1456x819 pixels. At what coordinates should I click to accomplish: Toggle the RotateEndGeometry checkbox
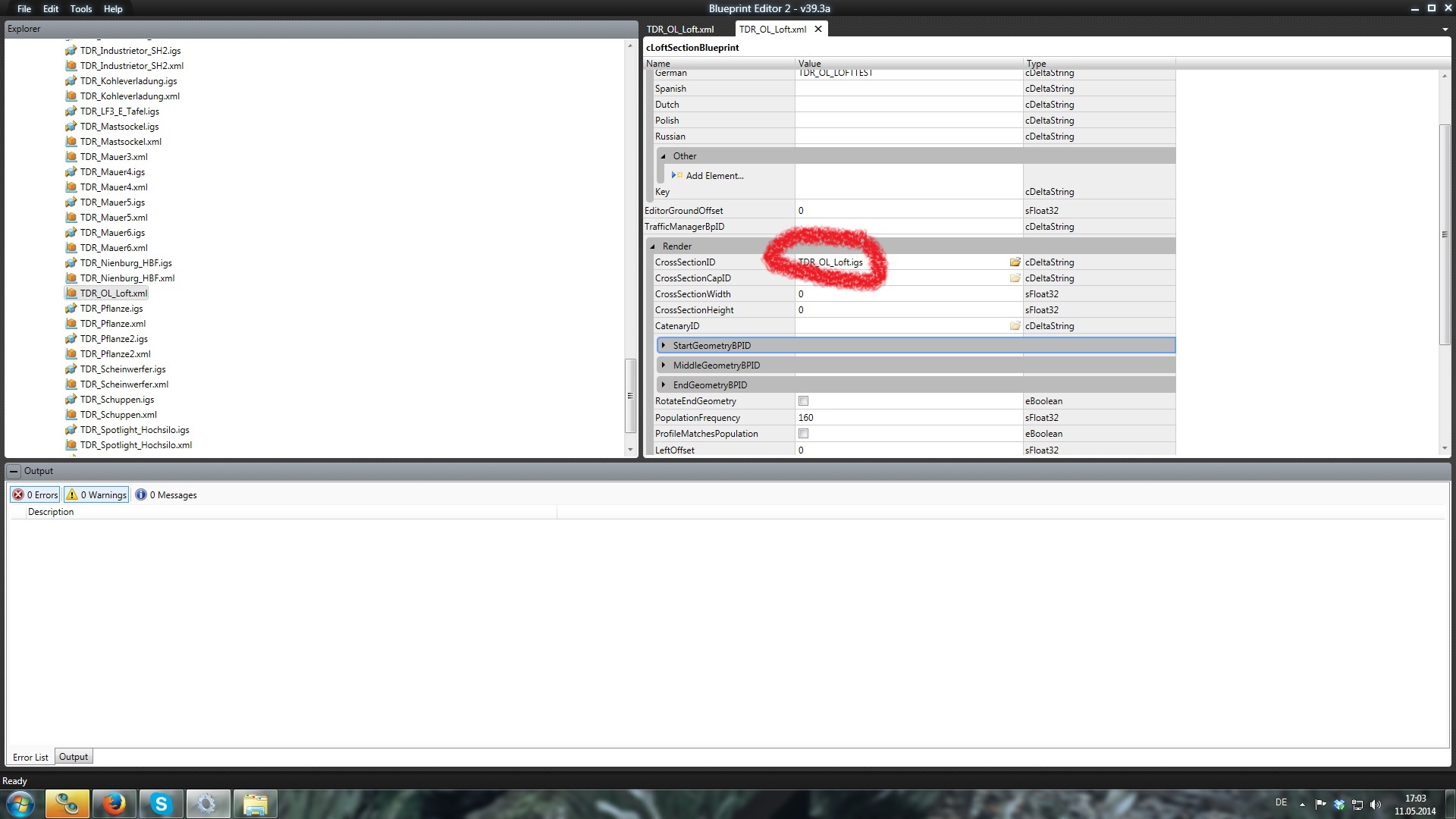click(x=803, y=401)
